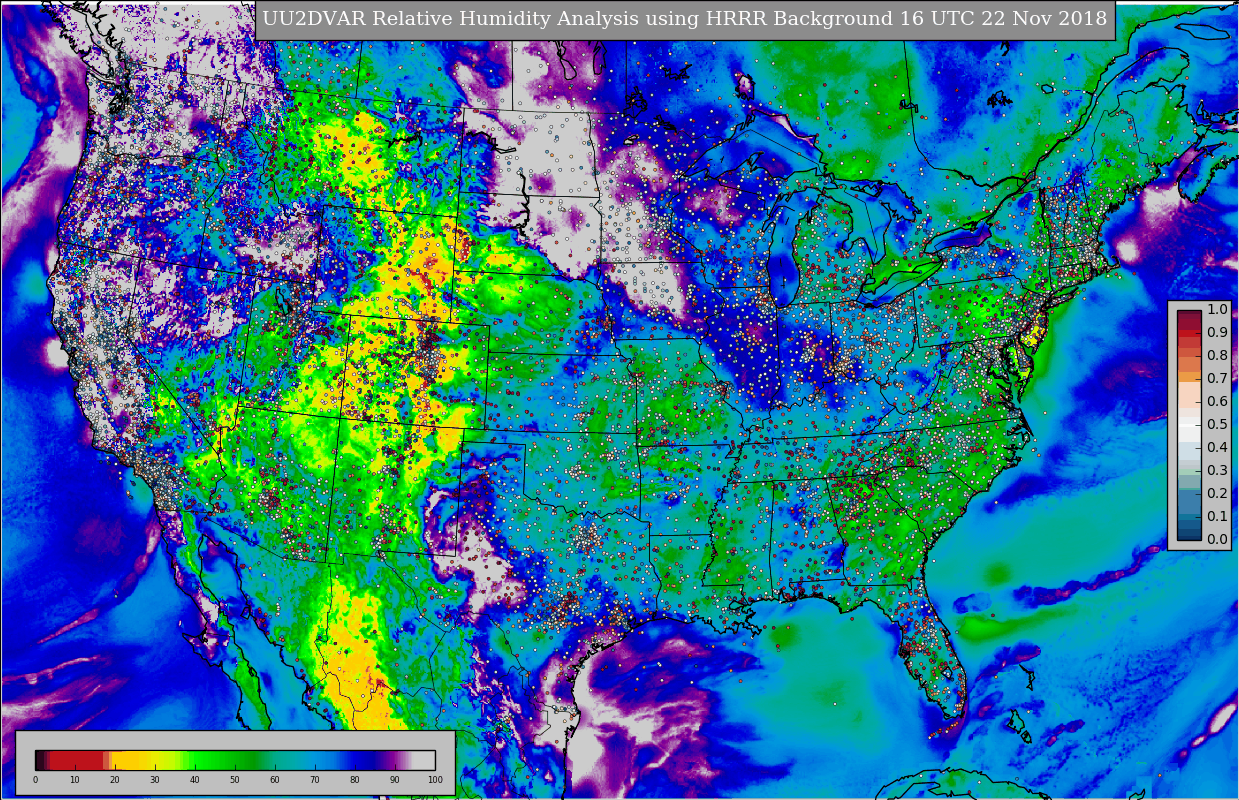Viewport: 1239px width, 800px height.
Task: Select the '0.0' label on right colorbar
Action: point(1217,540)
